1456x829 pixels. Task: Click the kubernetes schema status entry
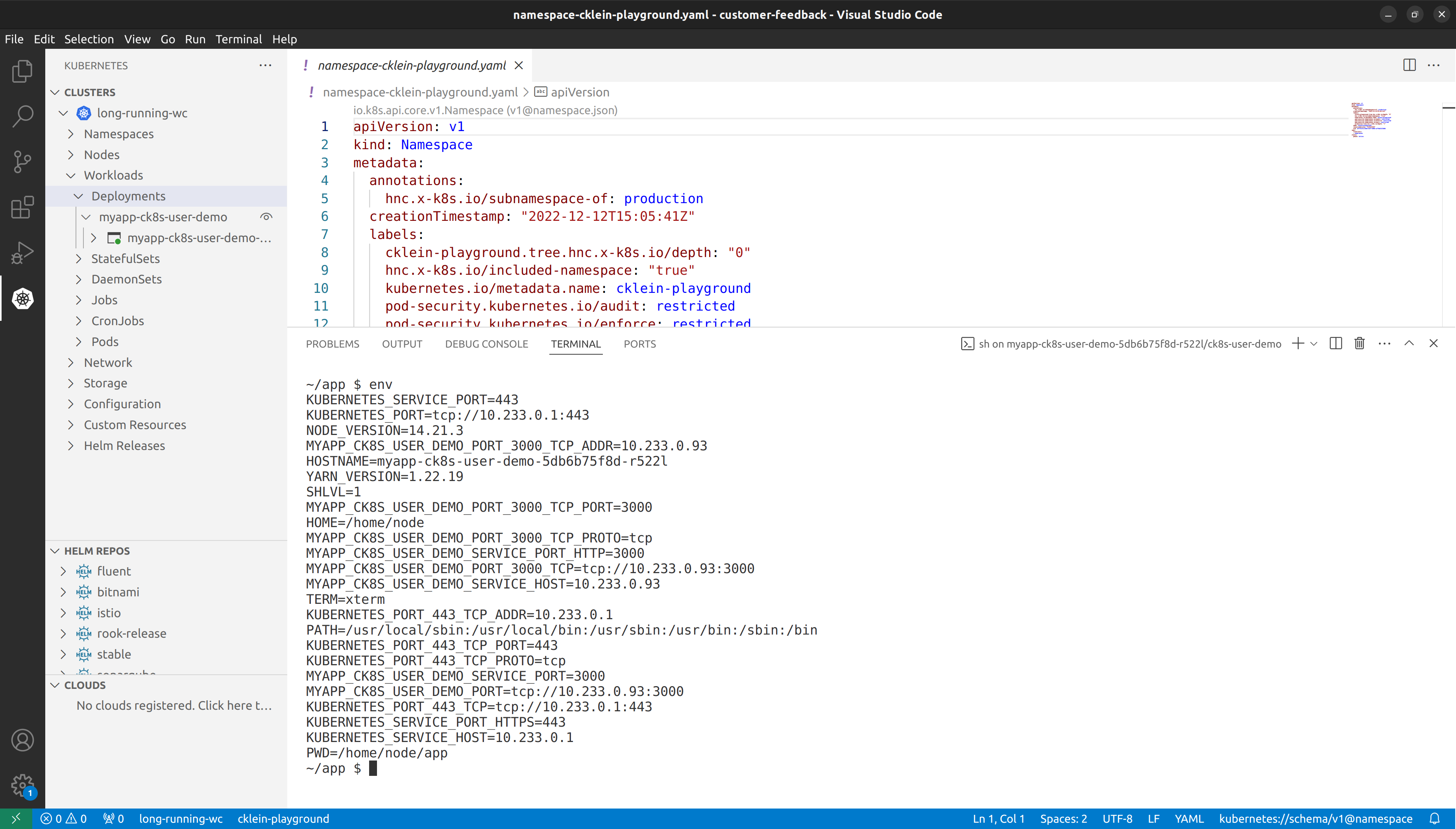point(1316,819)
